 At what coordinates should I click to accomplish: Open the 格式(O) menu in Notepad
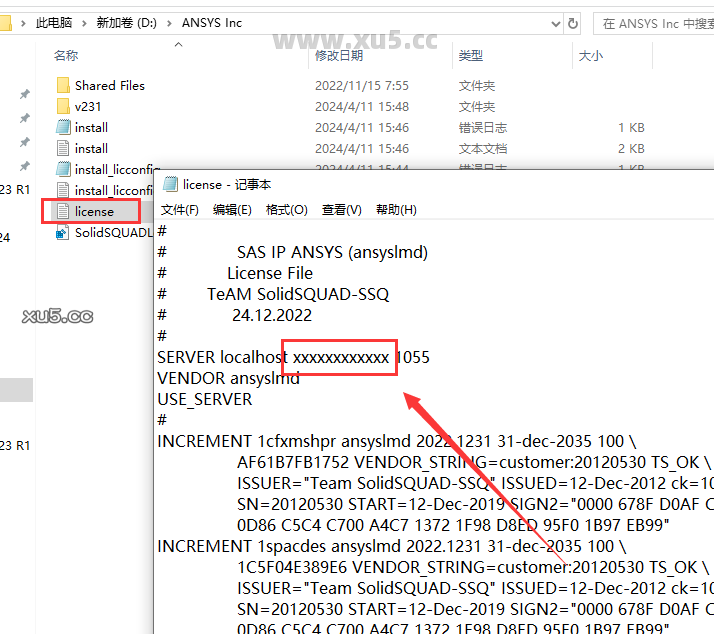coord(286,210)
